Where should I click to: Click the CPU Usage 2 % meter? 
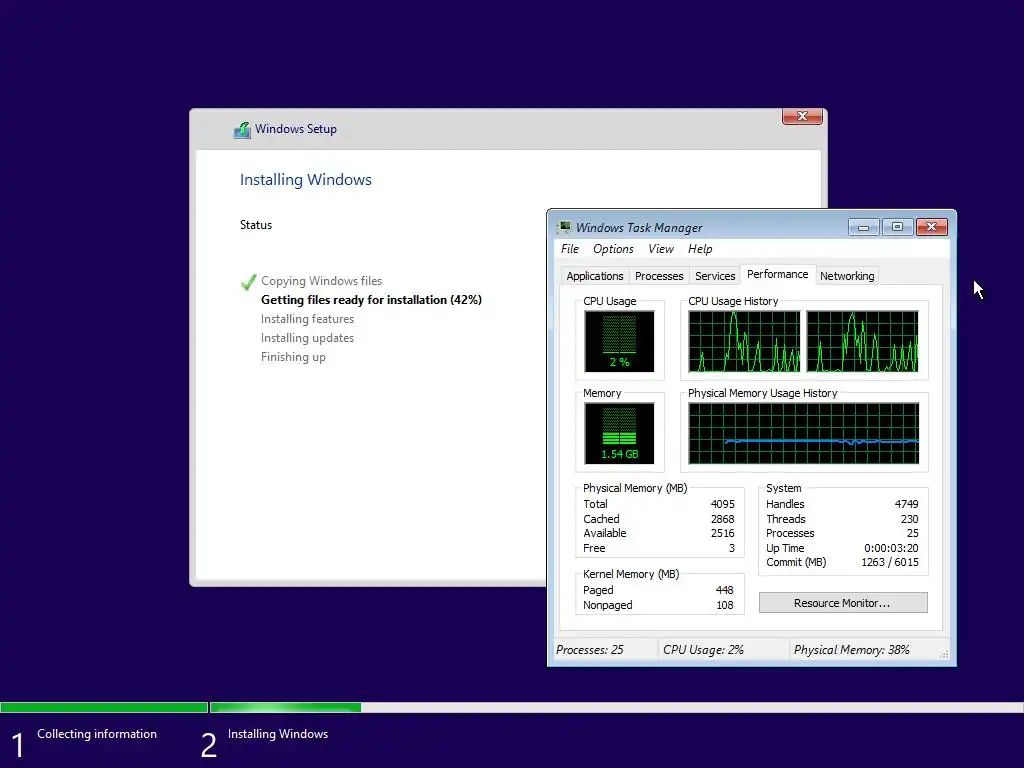point(619,341)
